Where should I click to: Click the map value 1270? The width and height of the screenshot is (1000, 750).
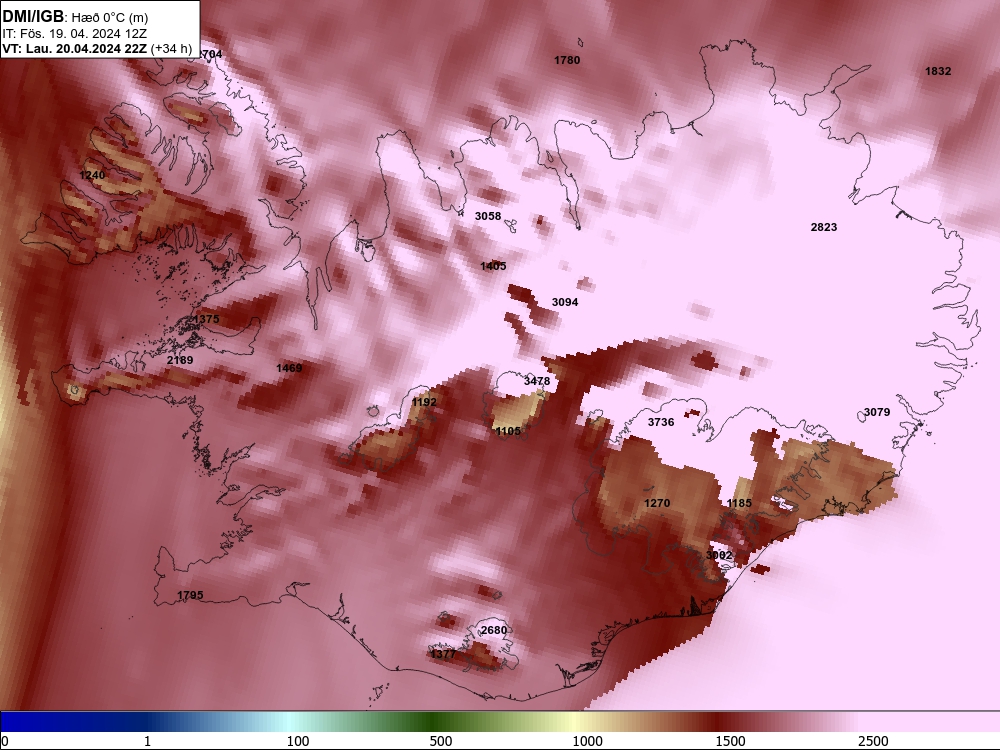coord(657,503)
